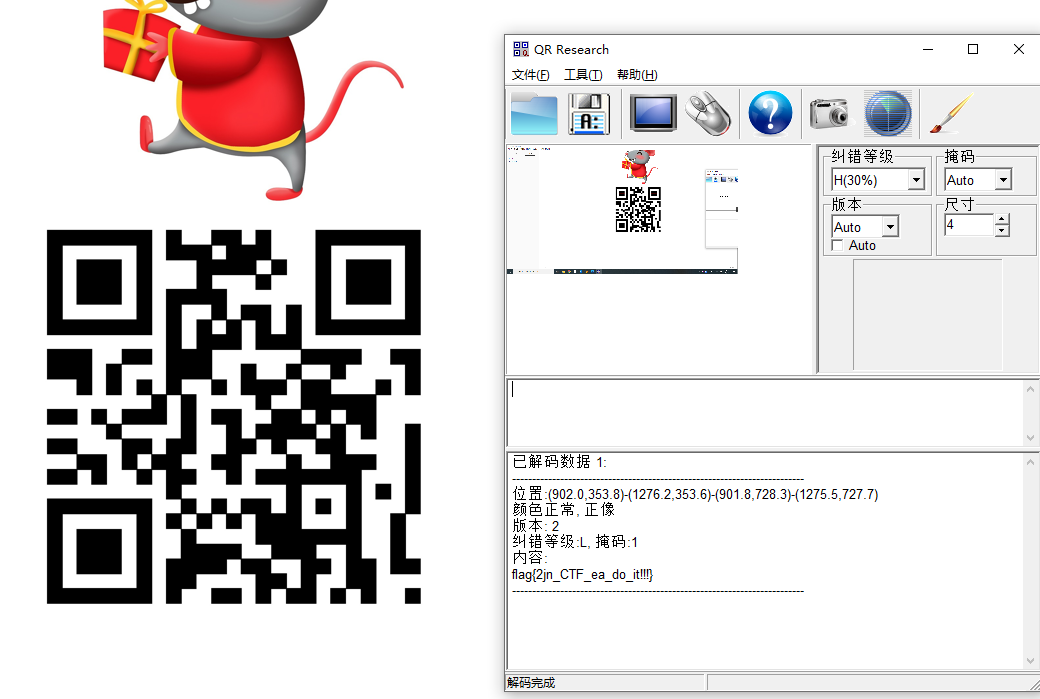Click the 纠错等级:L, 掩码:1 line
The image size is (1040, 699).
click(x=575, y=542)
